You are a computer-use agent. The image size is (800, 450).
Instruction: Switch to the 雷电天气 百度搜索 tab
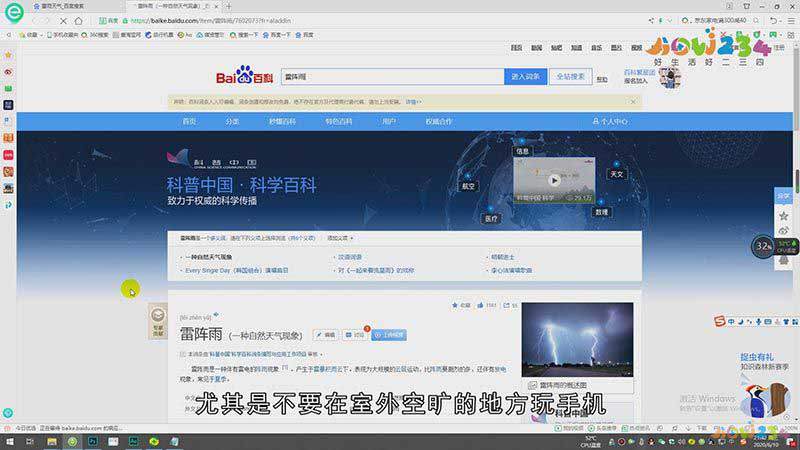coord(64,6)
